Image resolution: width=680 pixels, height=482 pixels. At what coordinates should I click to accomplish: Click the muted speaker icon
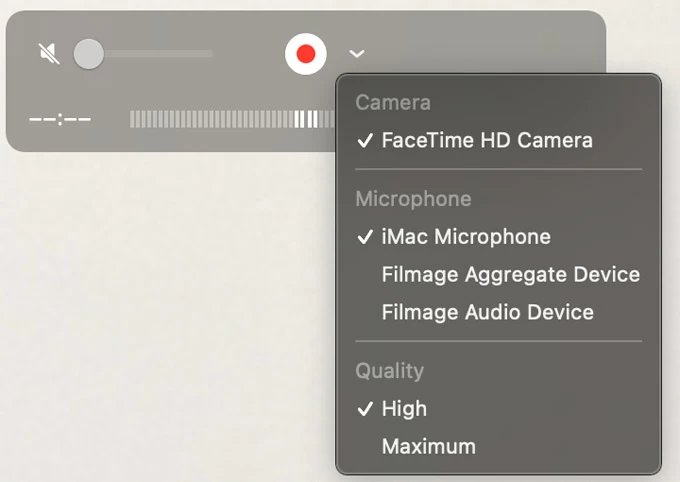coord(49,54)
